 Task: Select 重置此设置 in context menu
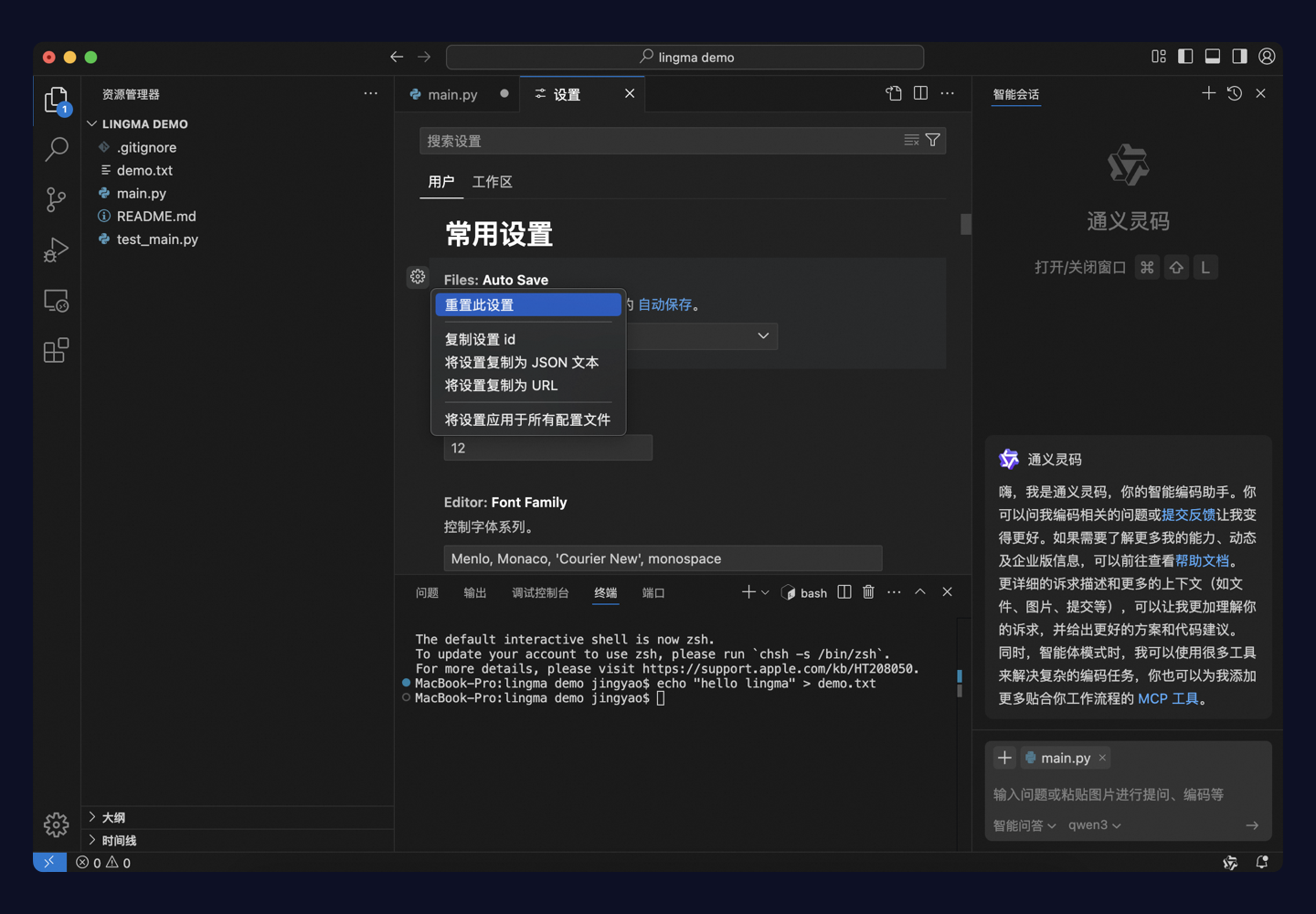tap(528, 304)
